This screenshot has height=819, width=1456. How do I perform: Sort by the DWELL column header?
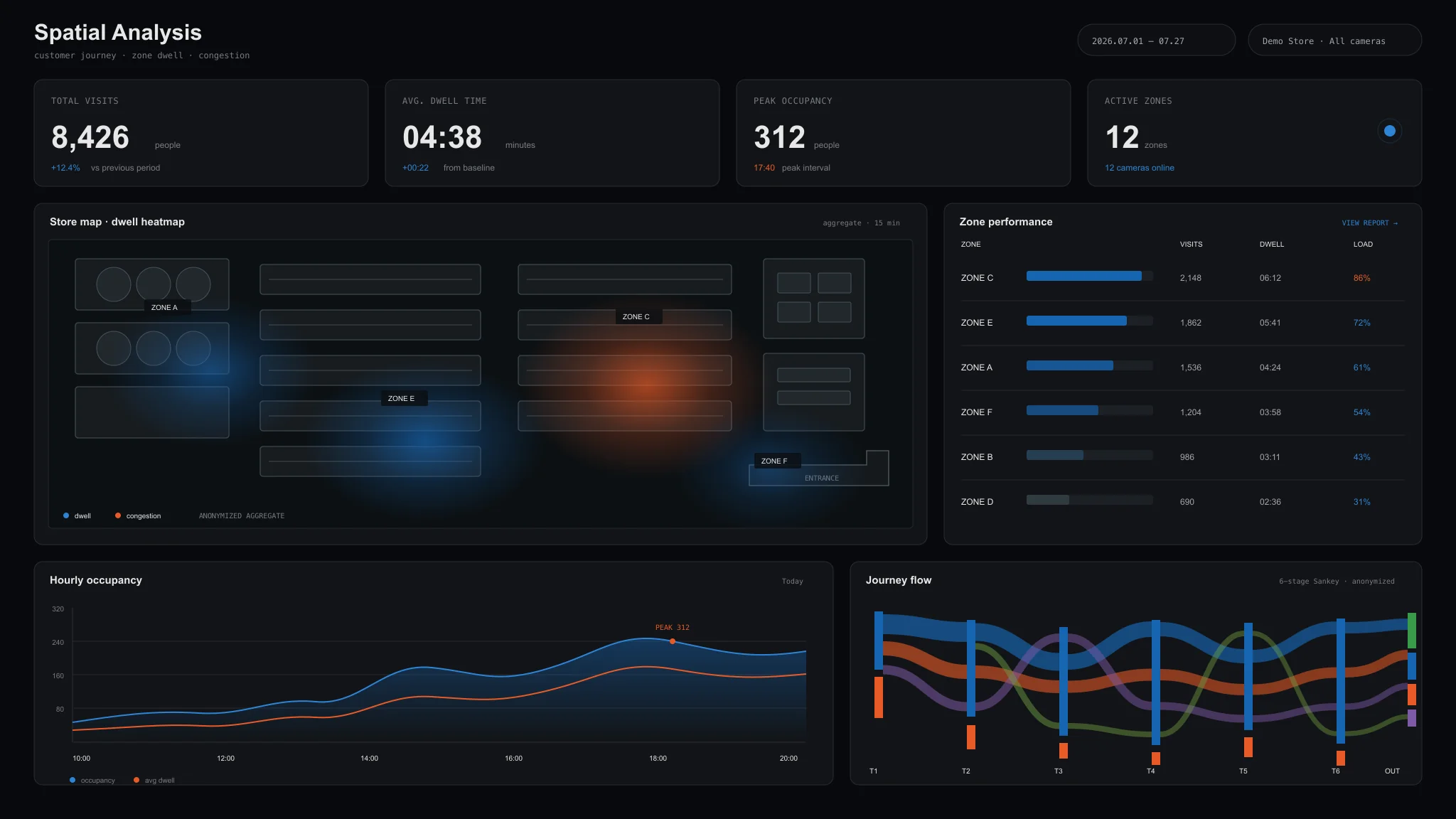(1271, 245)
